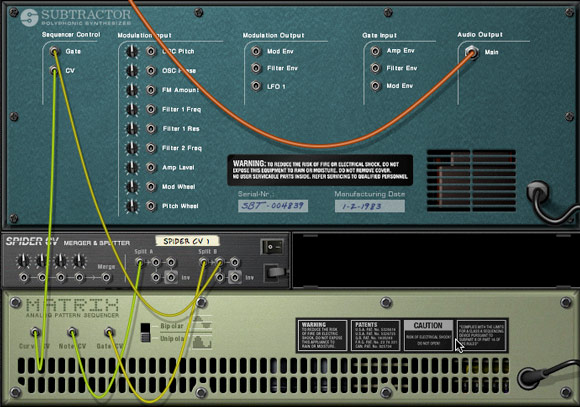Click the Matrix PATENTS label
This screenshot has width=580, height=407.
(x=375, y=335)
